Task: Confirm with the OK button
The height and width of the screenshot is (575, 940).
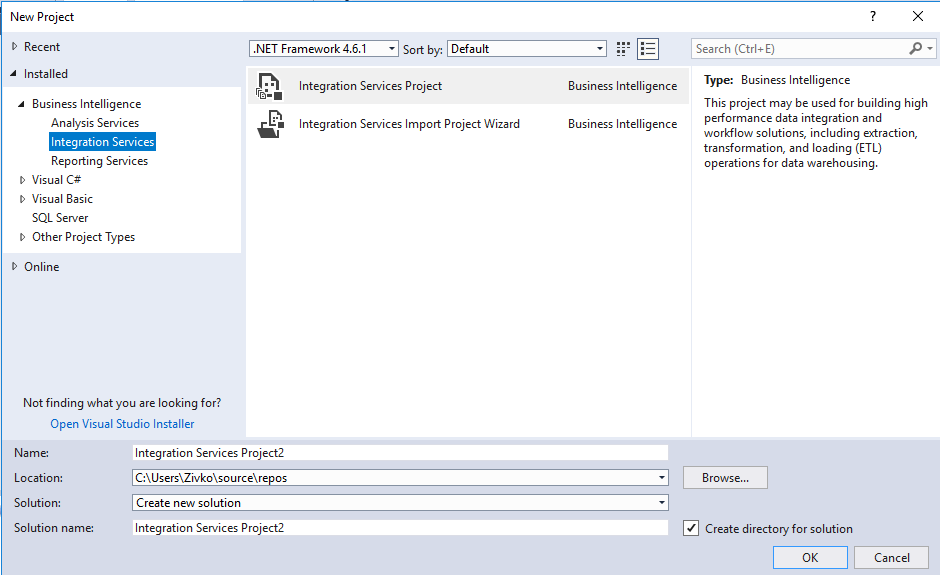Action: click(810, 558)
